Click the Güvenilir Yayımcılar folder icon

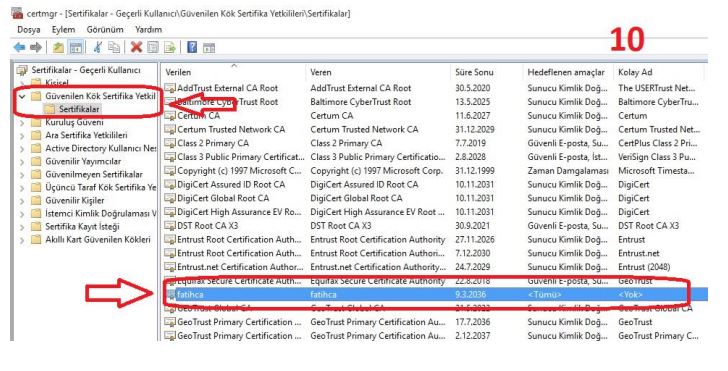(36, 162)
